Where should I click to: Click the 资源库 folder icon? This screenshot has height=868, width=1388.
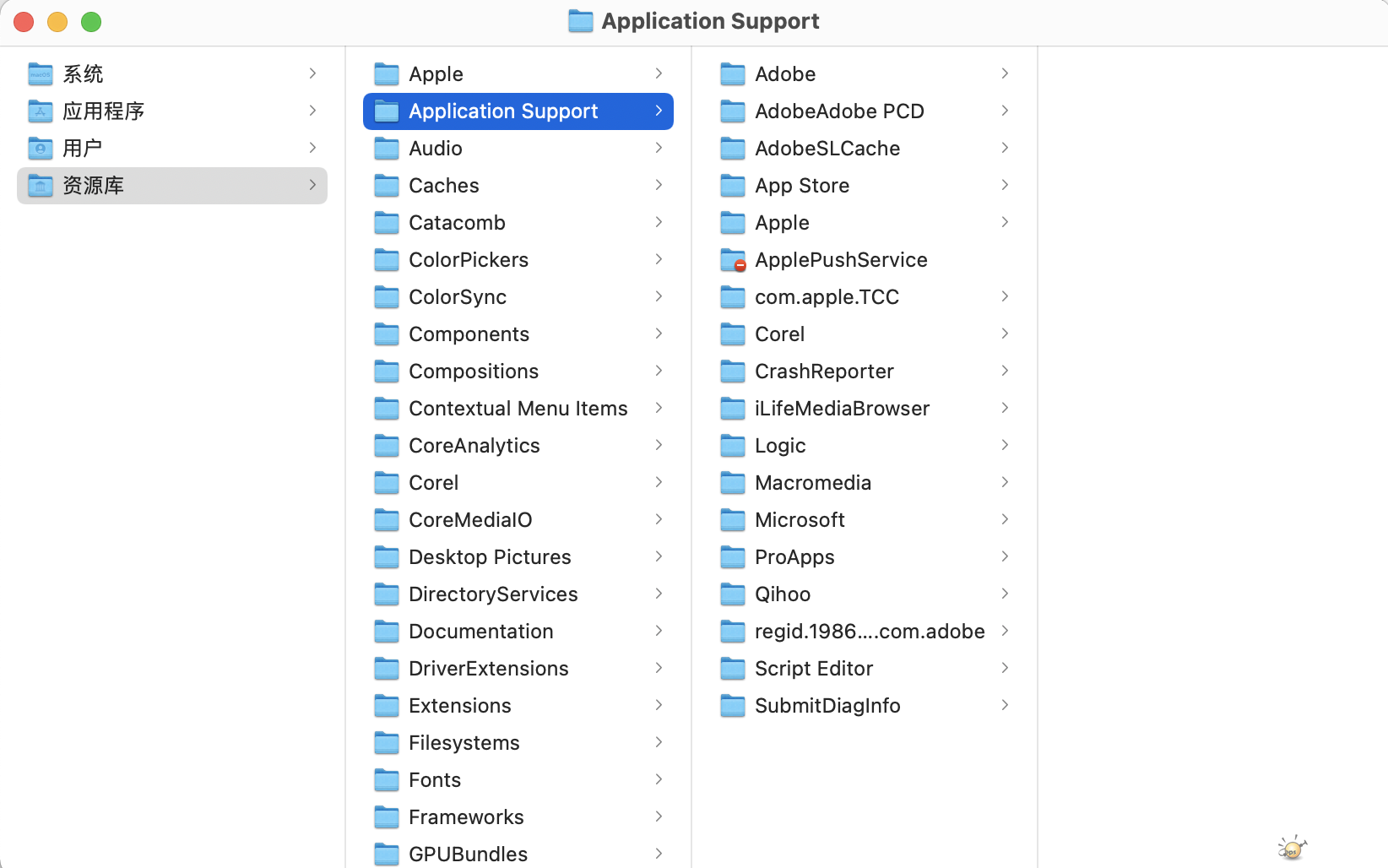pos(41,186)
